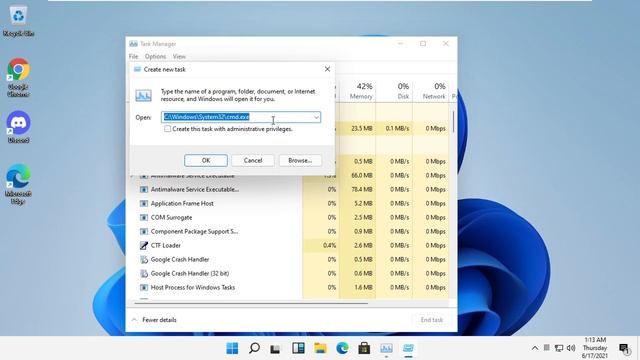Sort by the Memory column header
640x360 pixels.
coord(357,91)
